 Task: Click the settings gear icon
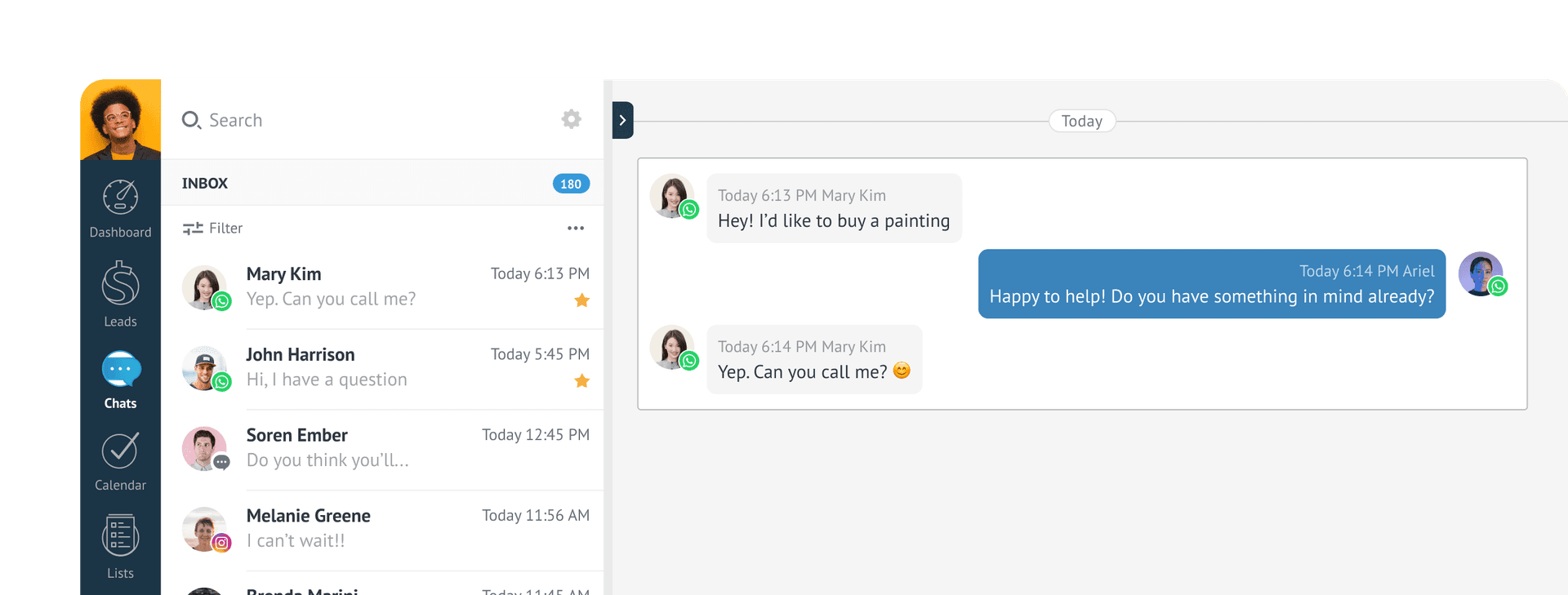click(572, 119)
